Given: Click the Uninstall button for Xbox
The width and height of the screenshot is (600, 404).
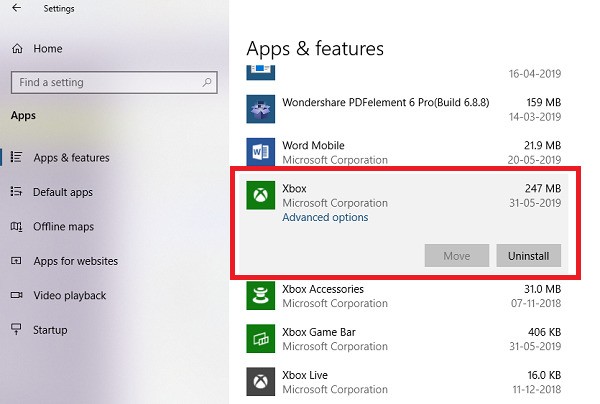Looking at the screenshot, I should (x=528, y=256).
